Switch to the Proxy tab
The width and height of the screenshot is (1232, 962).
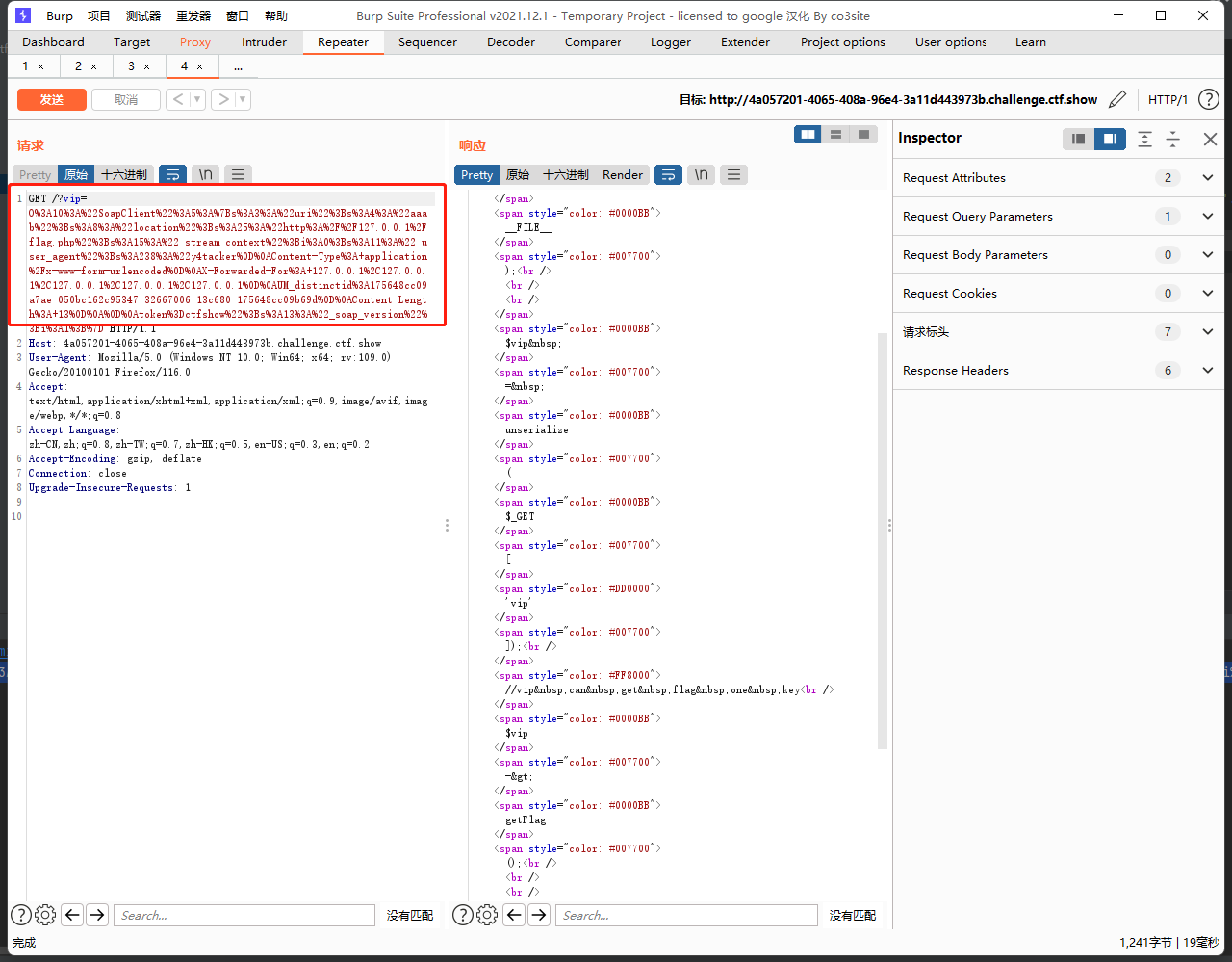pyautogui.click(x=195, y=42)
